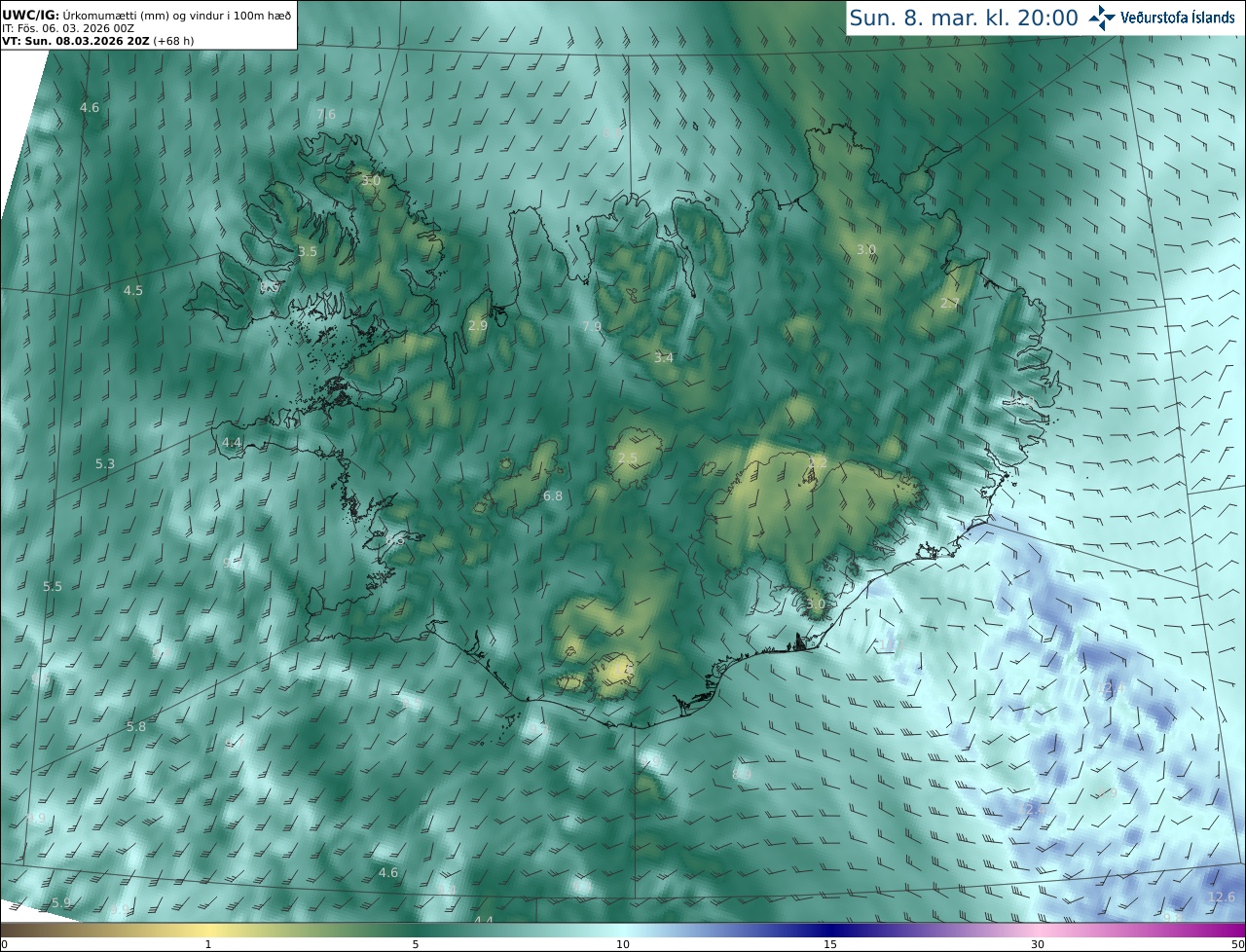Click the 1 label on the color scale
Image resolution: width=1246 pixels, height=952 pixels.
208,944
